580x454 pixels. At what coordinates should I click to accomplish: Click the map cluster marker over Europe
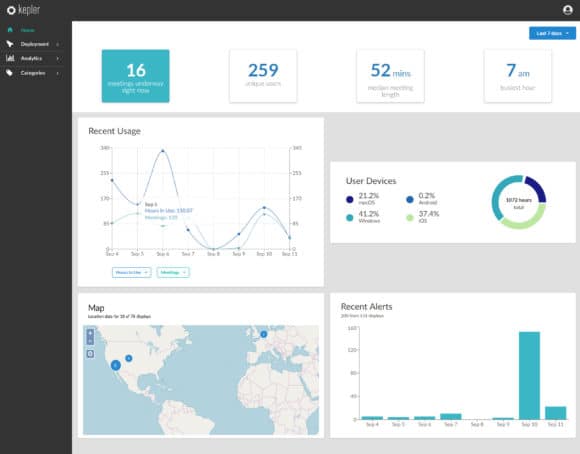[x=263, y=334]
